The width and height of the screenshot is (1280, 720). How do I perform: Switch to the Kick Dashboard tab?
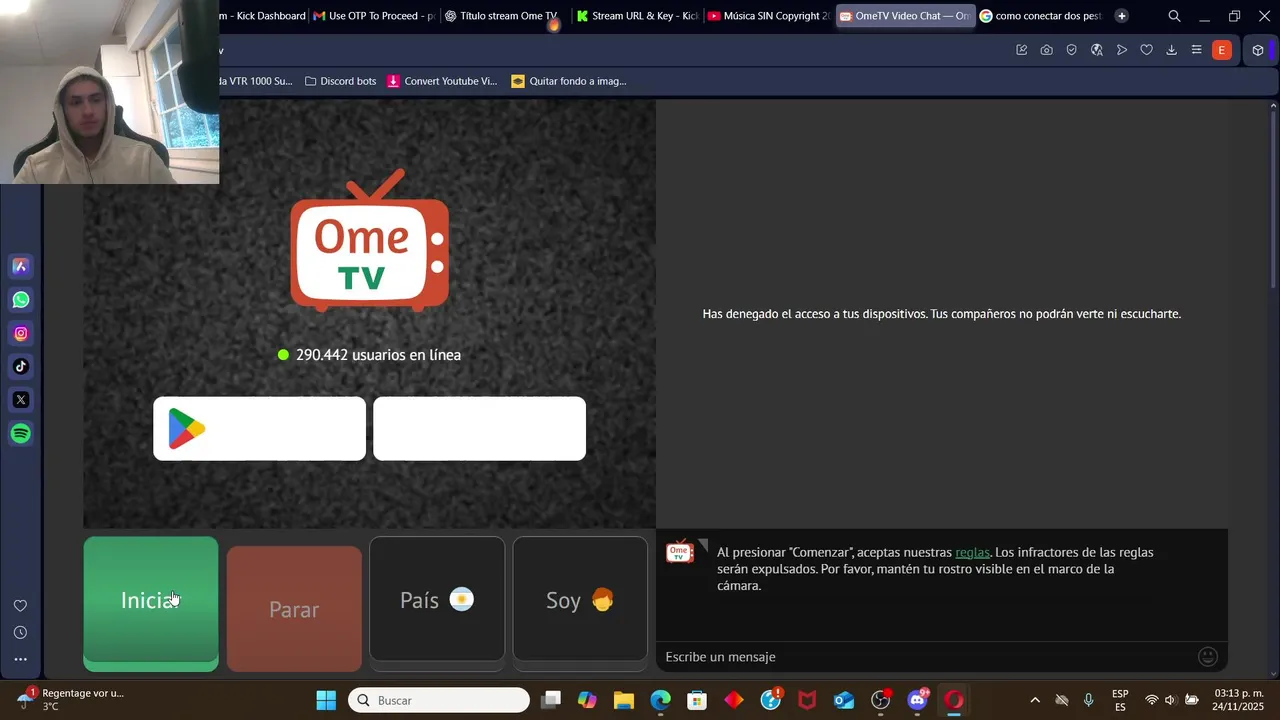(264, 16)
